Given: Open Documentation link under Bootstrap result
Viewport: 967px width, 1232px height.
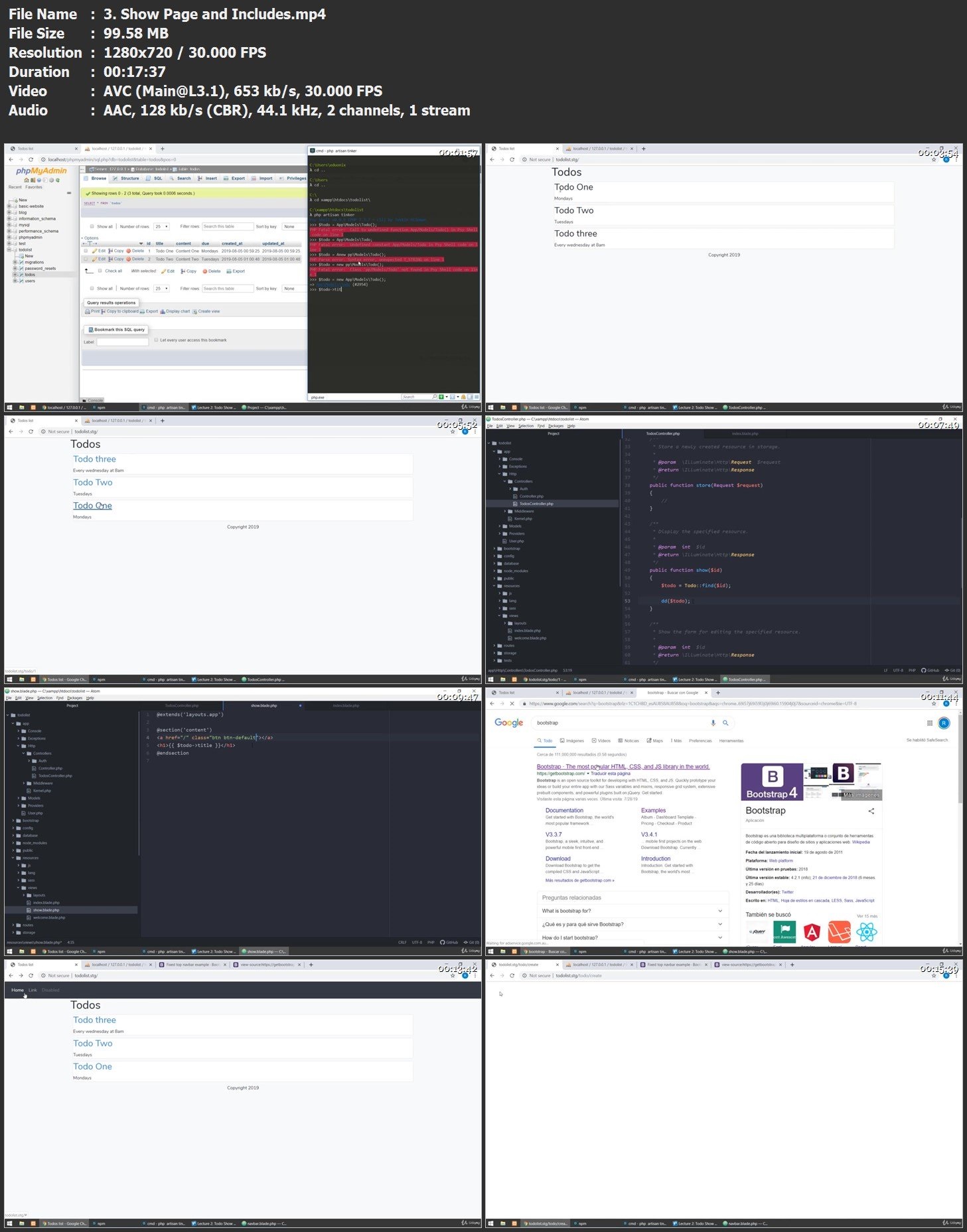Looking at the screenshot, I should [564, 810].
